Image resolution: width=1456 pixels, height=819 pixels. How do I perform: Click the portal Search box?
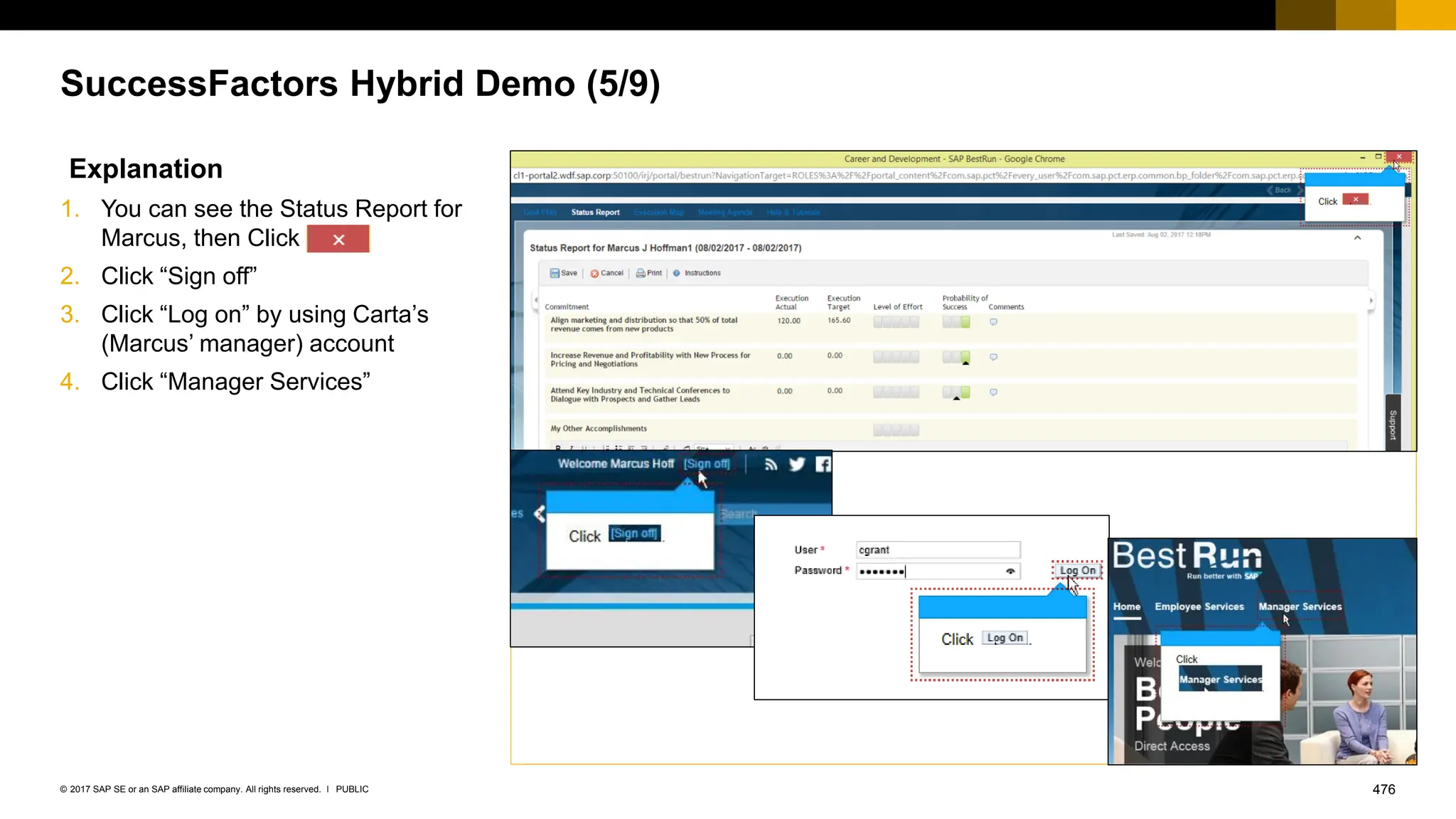pyautogui.click(x=773, y=514)
